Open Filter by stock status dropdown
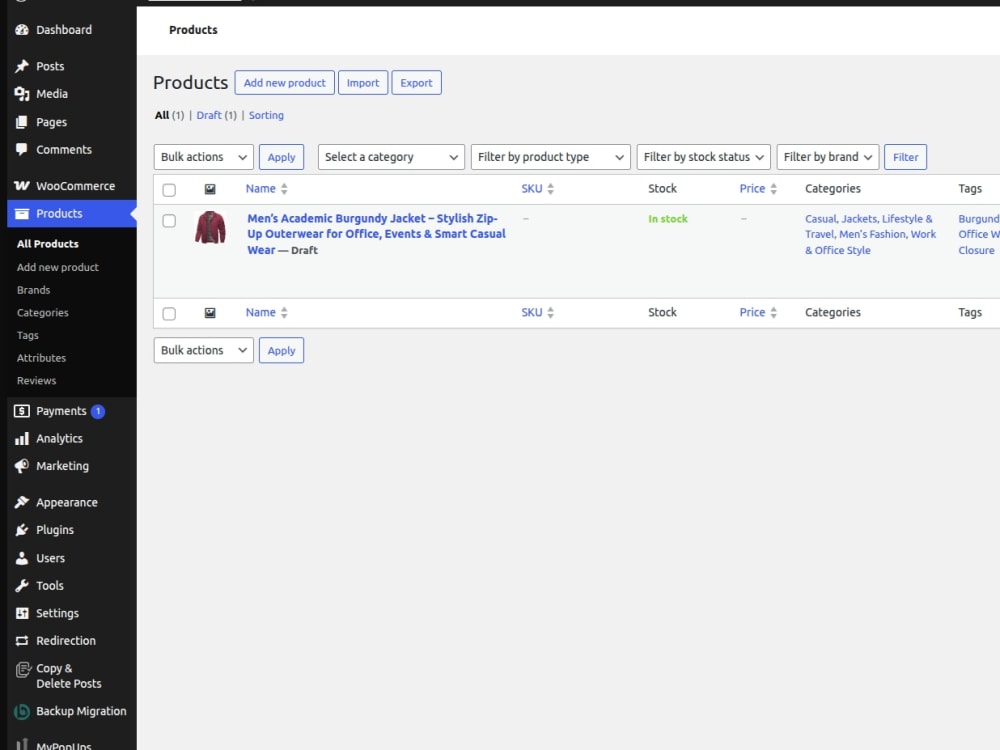 (703, 157)
